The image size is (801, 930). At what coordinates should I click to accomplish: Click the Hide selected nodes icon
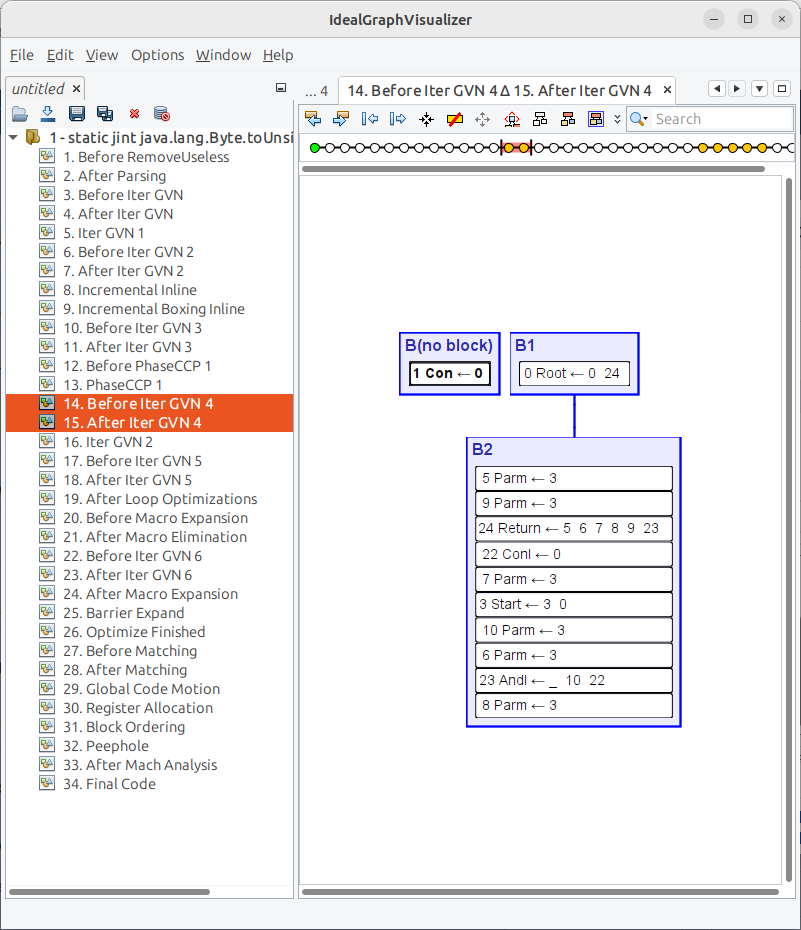coord(454,119)
